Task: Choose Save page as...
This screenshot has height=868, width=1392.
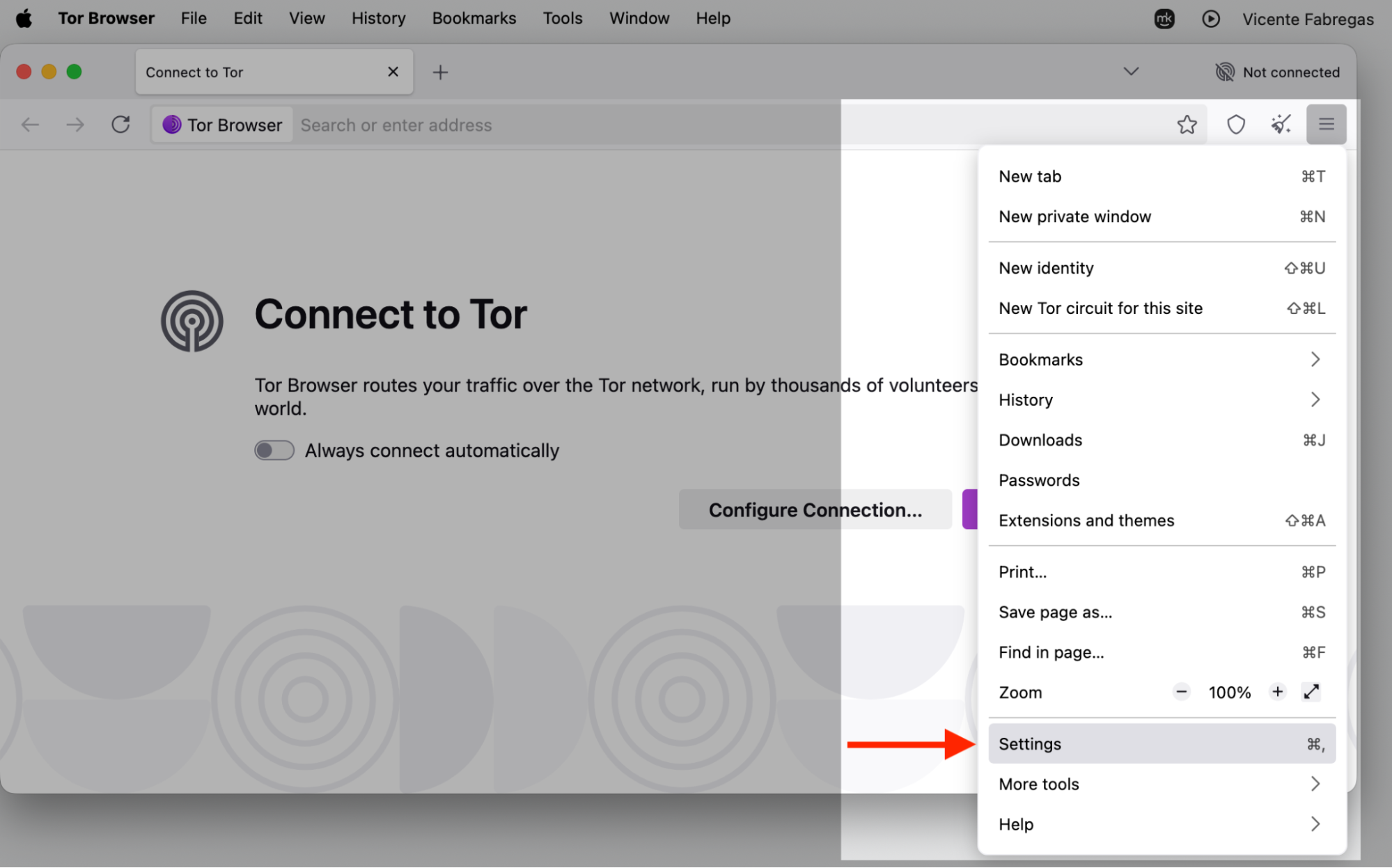Action: [1162, 613]
